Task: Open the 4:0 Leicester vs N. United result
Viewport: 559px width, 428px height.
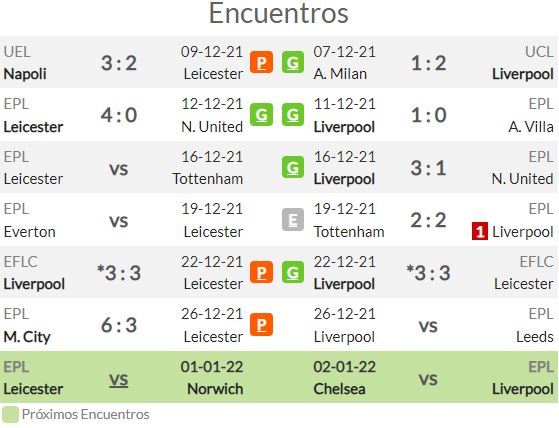Action: point(119,115)
